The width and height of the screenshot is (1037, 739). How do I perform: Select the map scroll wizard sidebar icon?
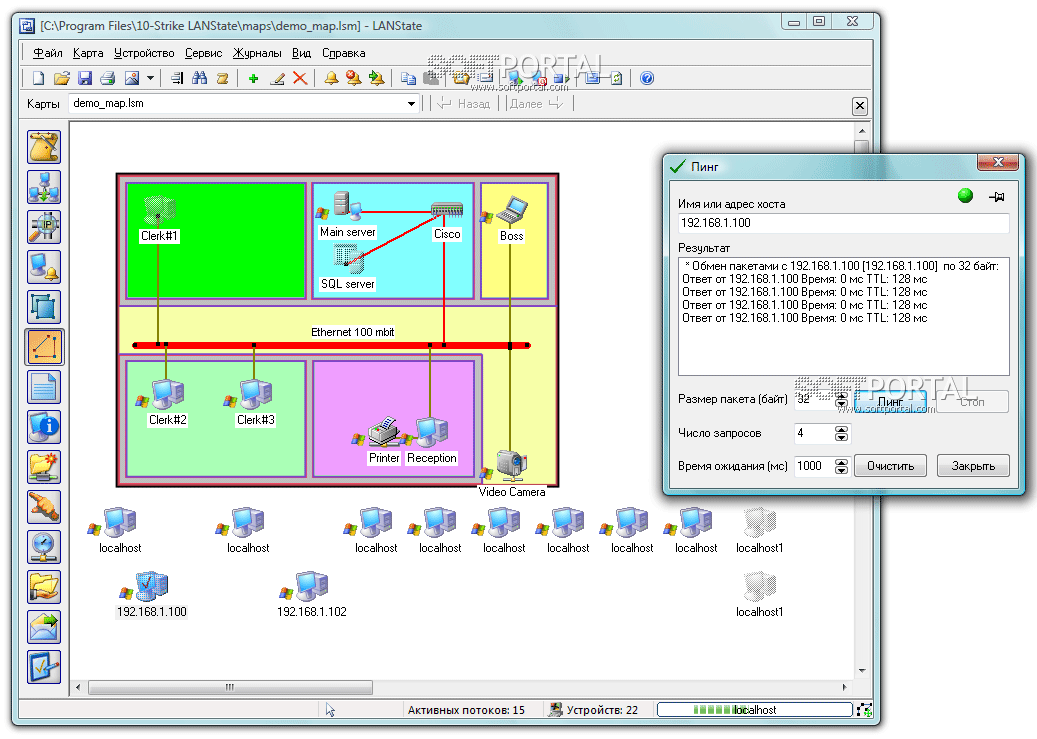click(x=44, y=147)
